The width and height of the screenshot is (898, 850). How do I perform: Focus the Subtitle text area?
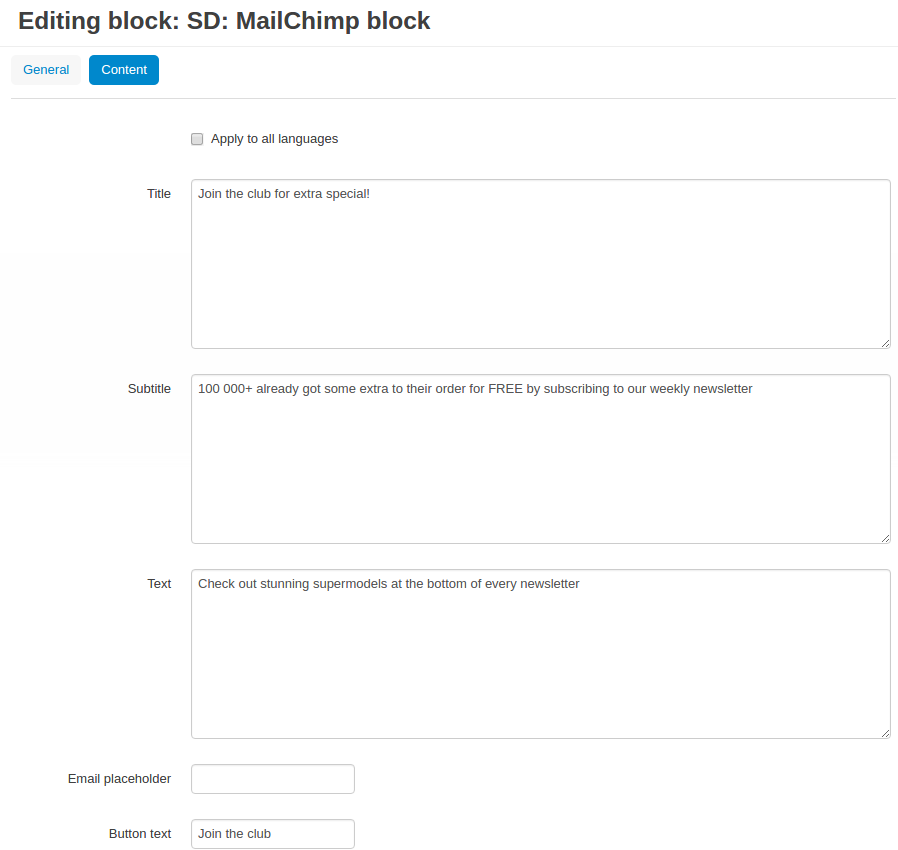pos(541,459)
